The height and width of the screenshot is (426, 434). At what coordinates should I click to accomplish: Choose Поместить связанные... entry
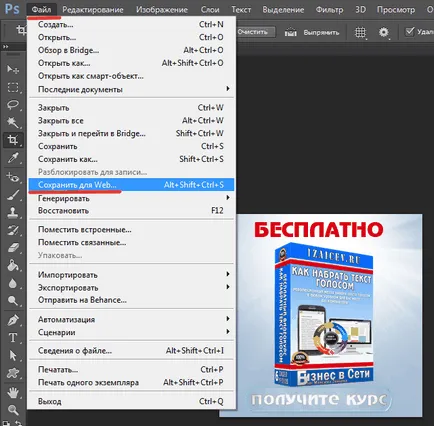pyautogui.click(x=131, y=242)
